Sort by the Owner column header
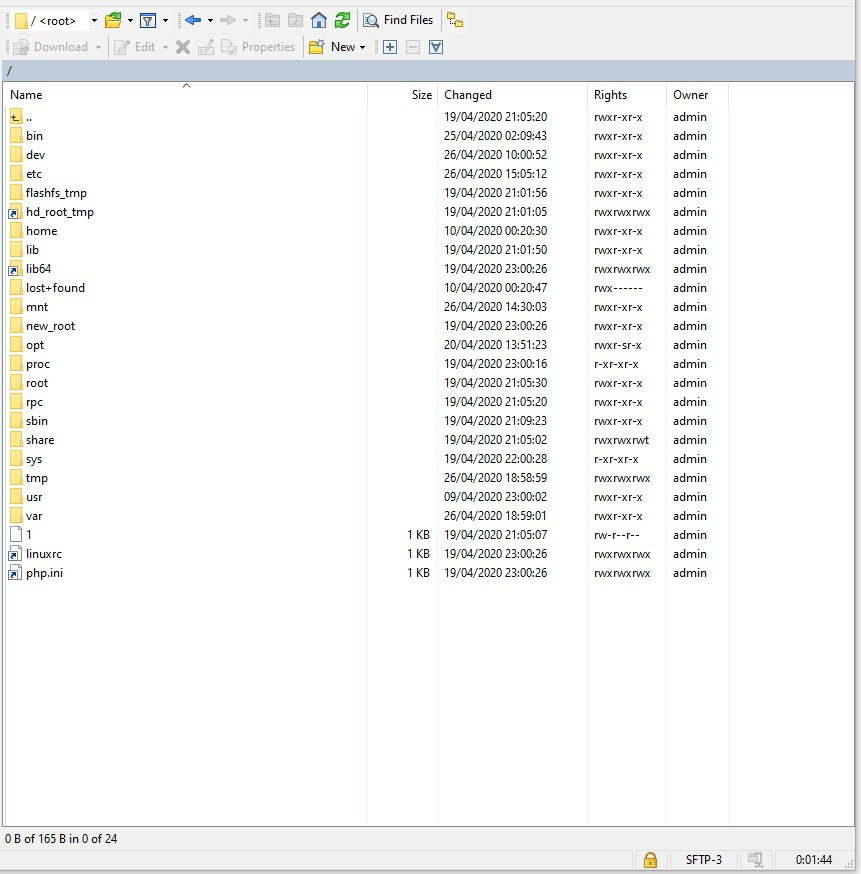 tap(698, 94)
